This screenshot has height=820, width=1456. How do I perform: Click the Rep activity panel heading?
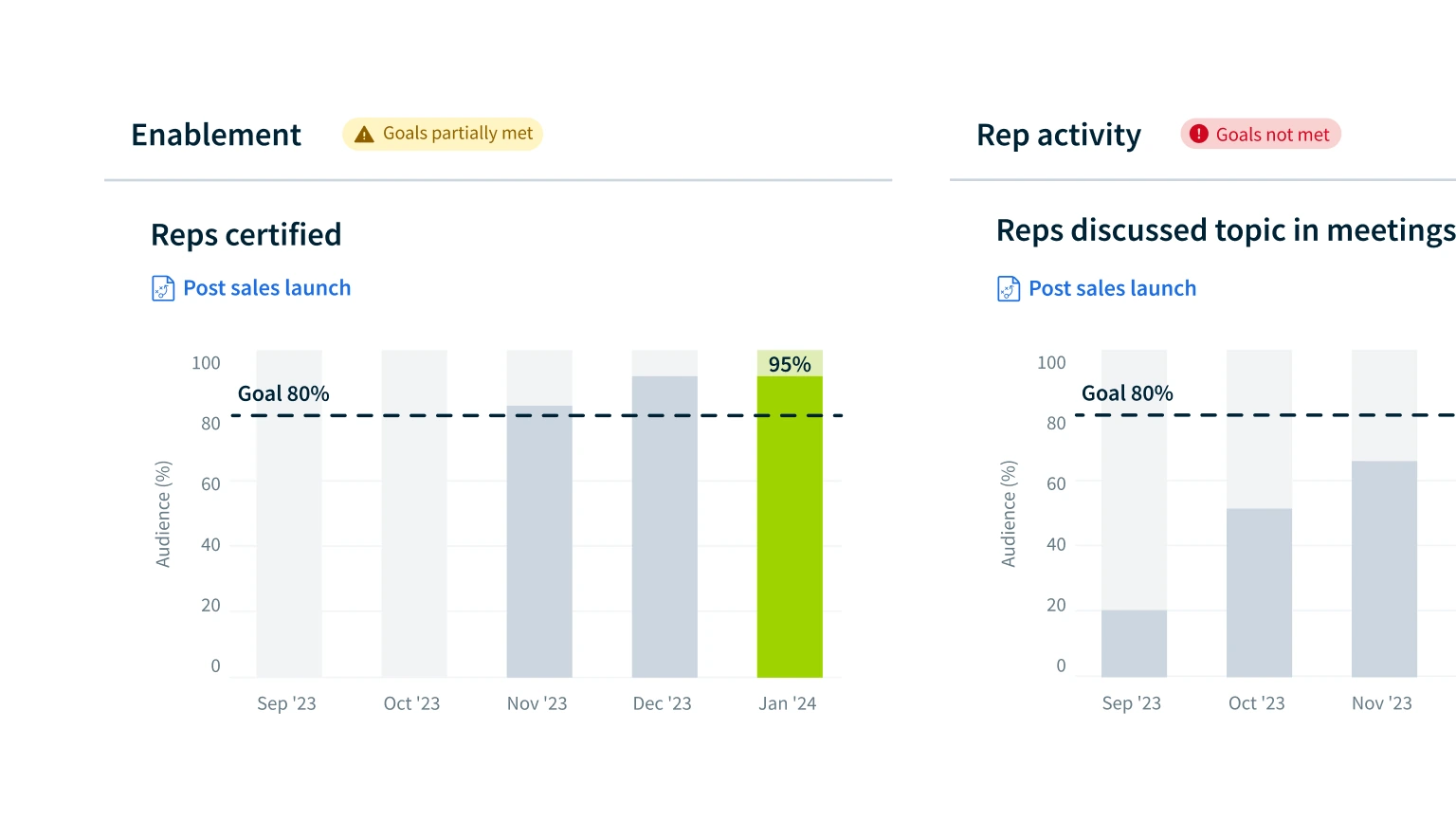coord(1059,135)
